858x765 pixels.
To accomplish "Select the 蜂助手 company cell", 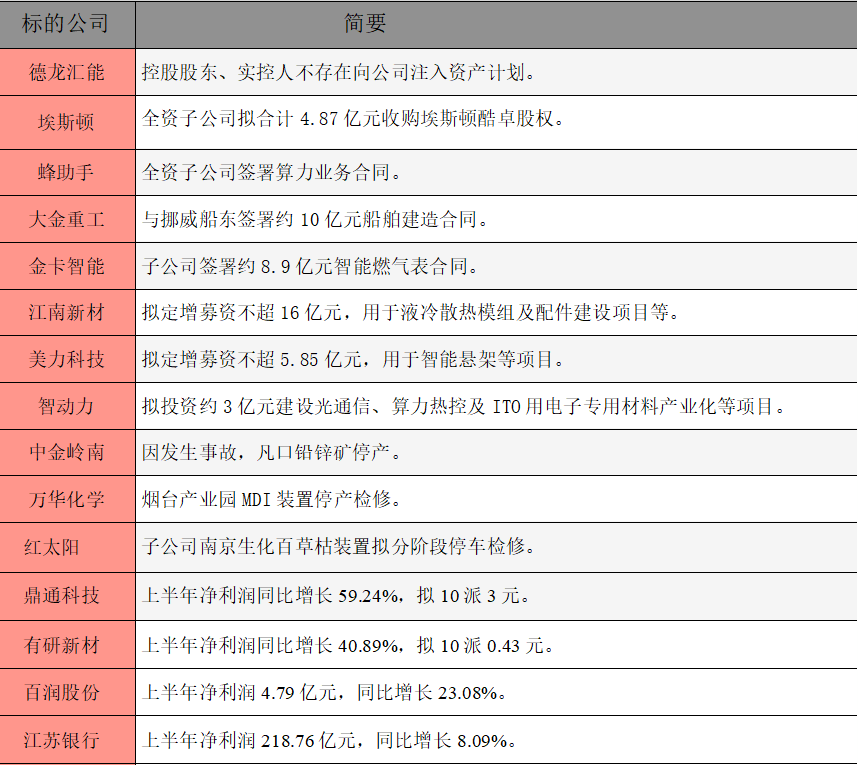I will [x=67, y=172].
